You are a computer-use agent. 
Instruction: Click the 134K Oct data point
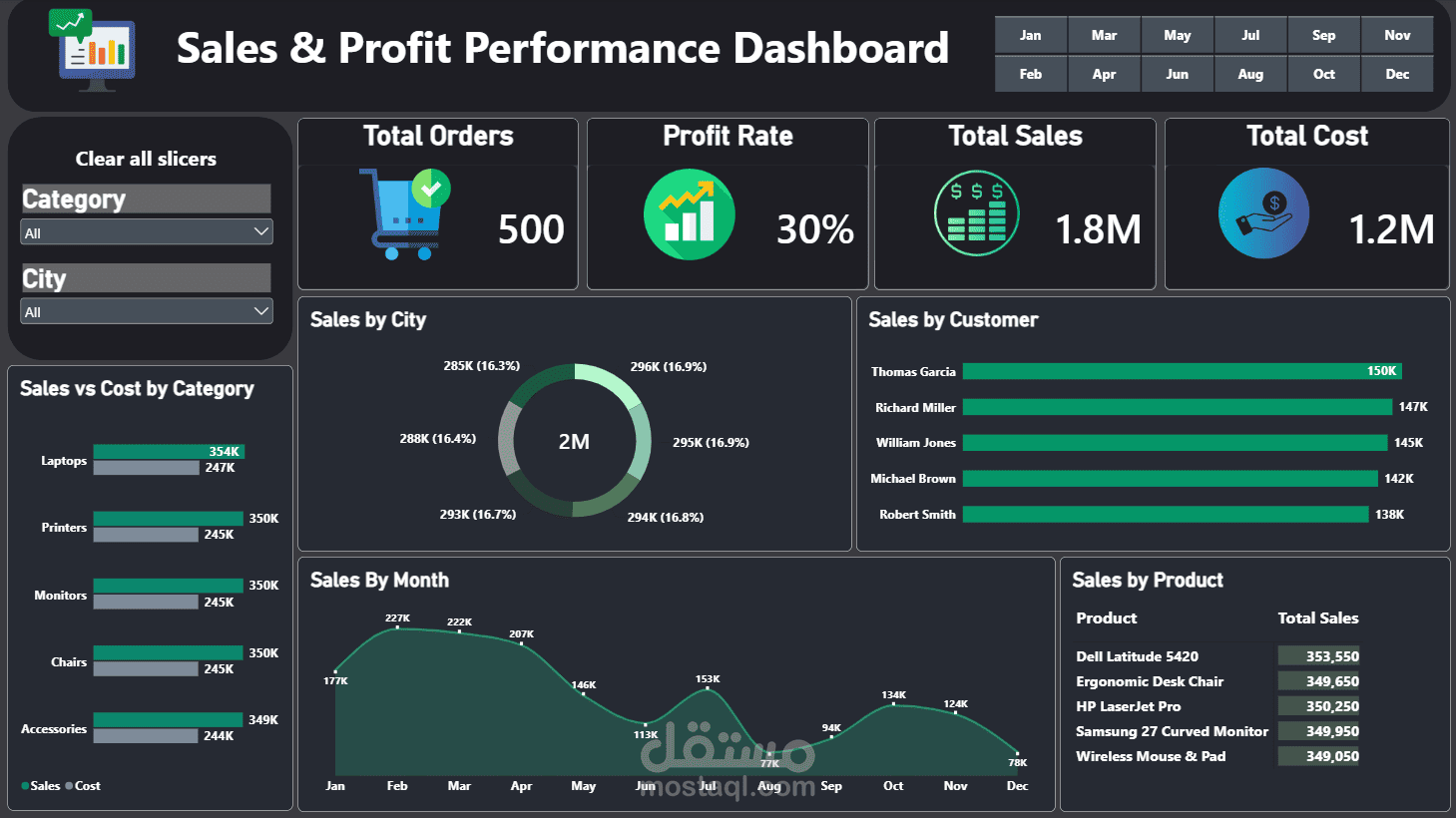point(893,704)
